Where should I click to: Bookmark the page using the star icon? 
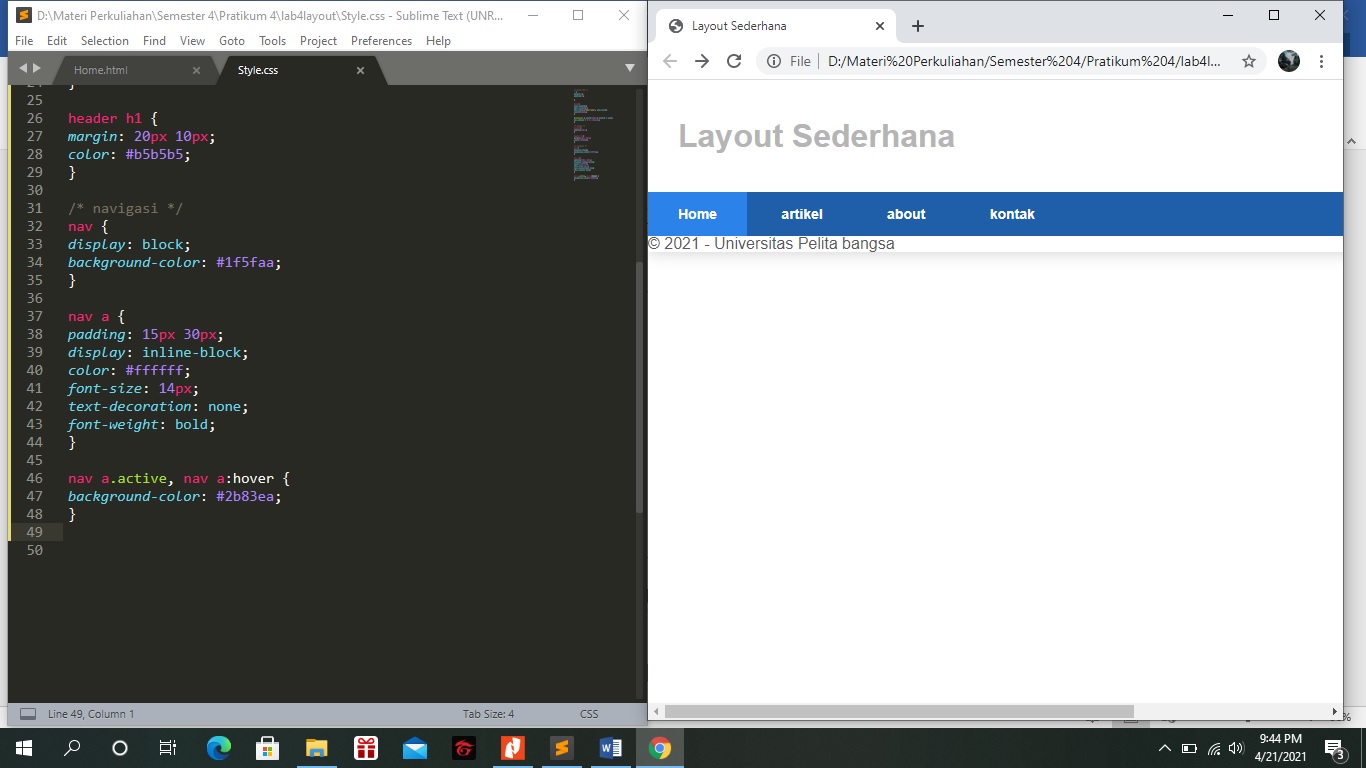coord(1248,60)
